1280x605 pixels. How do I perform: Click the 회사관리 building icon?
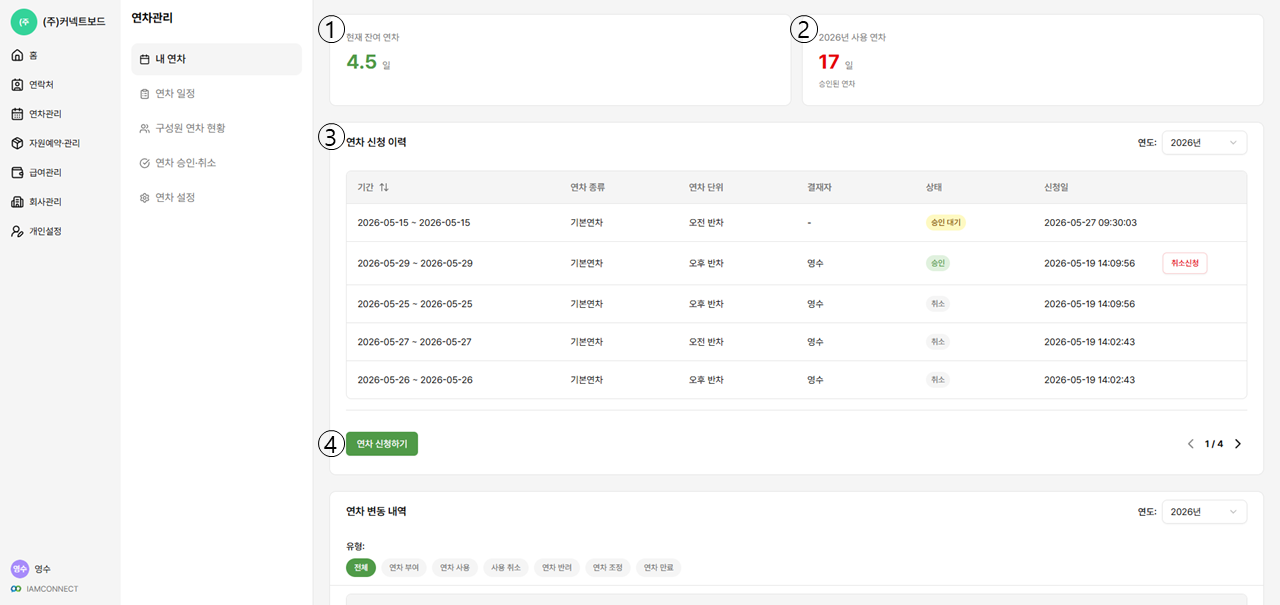pos(17,202)
